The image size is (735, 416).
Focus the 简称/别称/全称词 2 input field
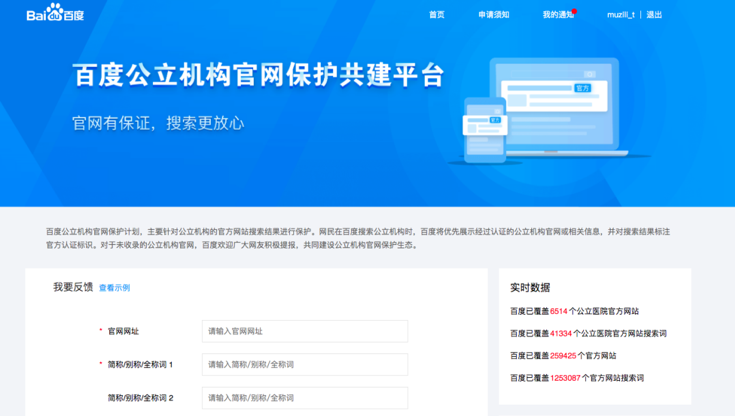pos(305,398)
